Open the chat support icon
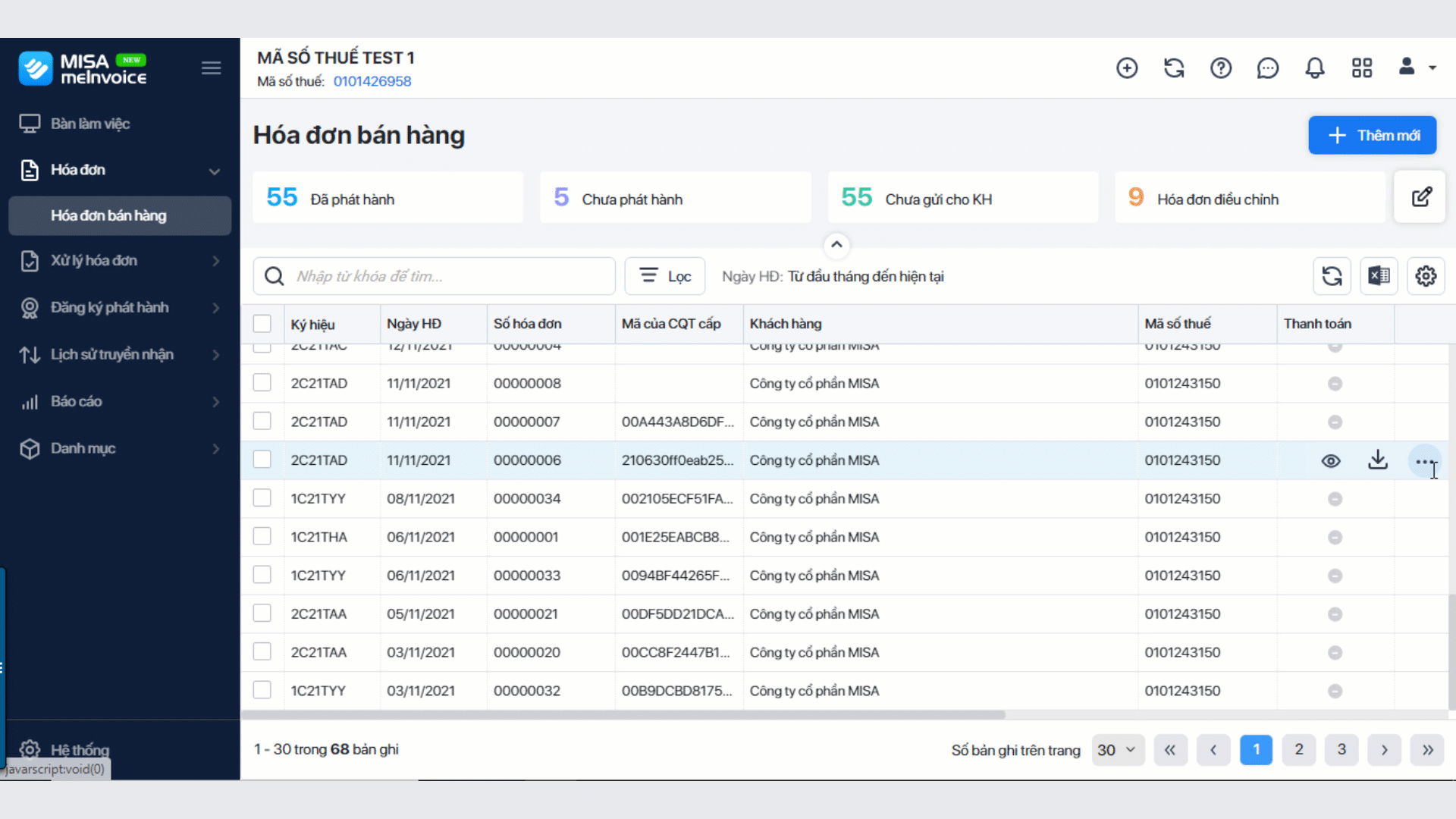The image size is (1456, 819). [x=1268, y=68]
